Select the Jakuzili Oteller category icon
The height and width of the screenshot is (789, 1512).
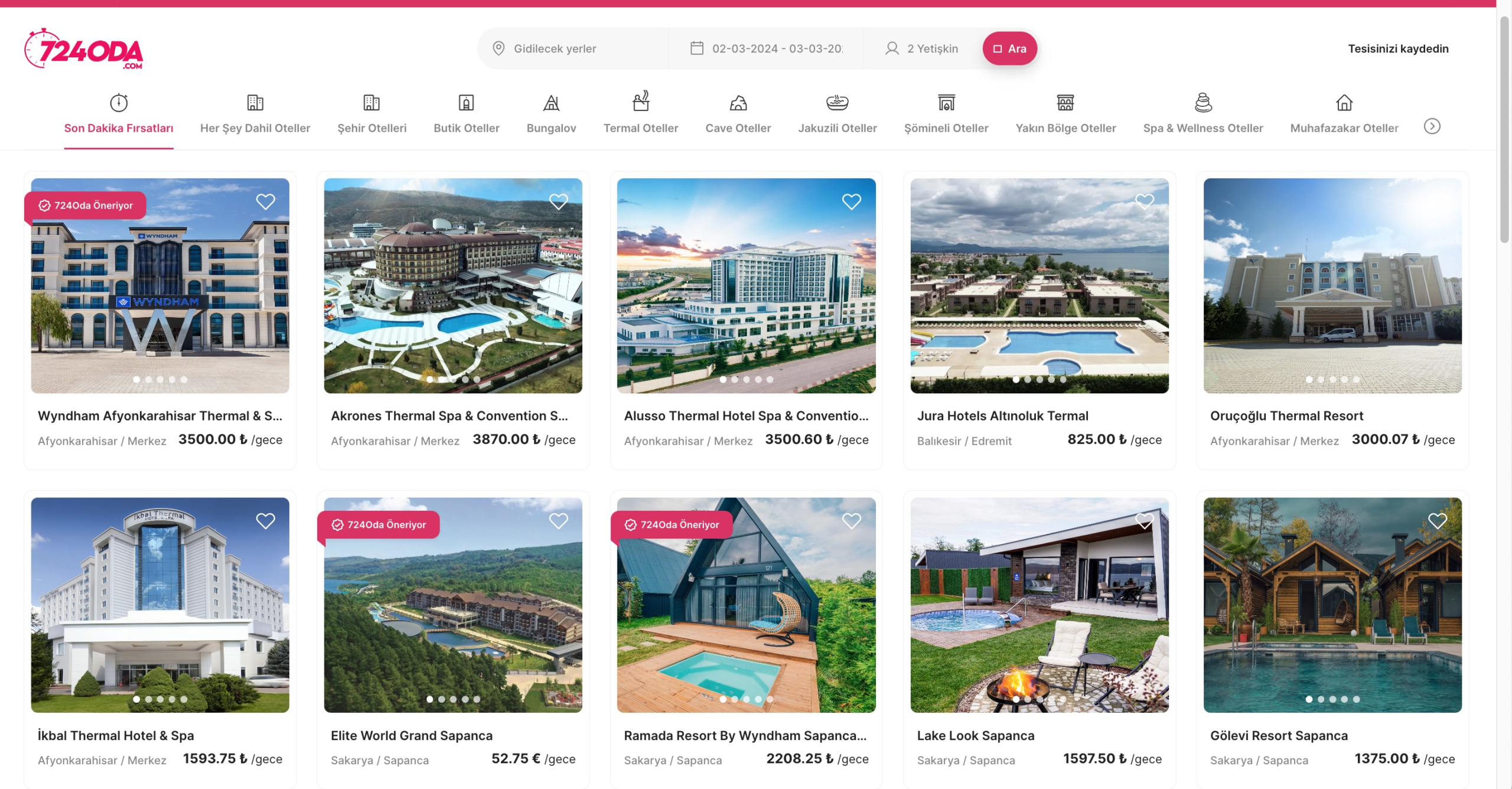click(837, 103)
